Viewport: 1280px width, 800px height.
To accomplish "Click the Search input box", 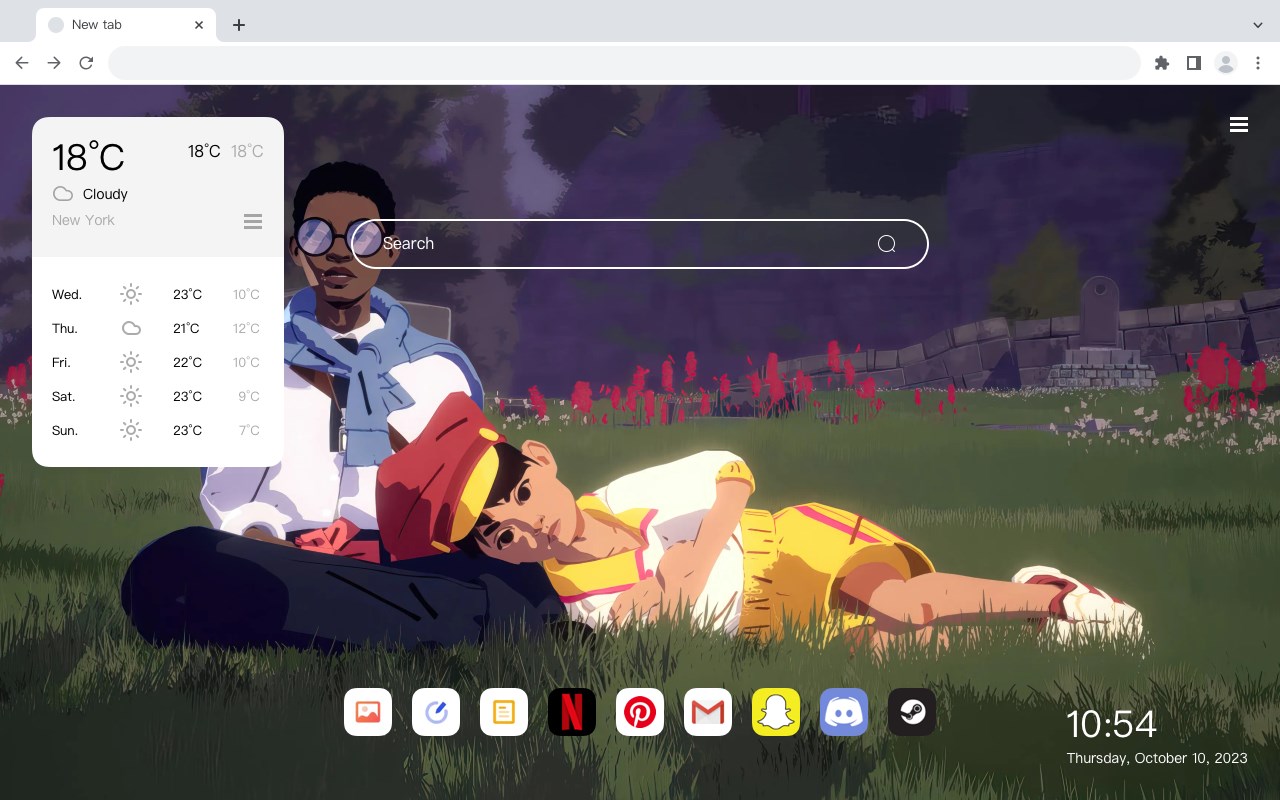I will (x=640, y=244).
